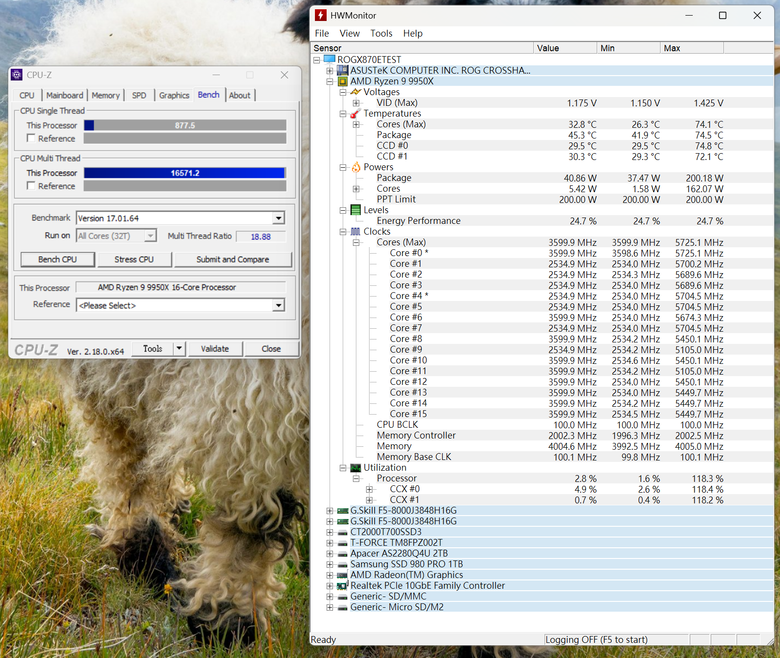Switch to the Memory tab
The image size is (780, 658).
coord(105,95)
